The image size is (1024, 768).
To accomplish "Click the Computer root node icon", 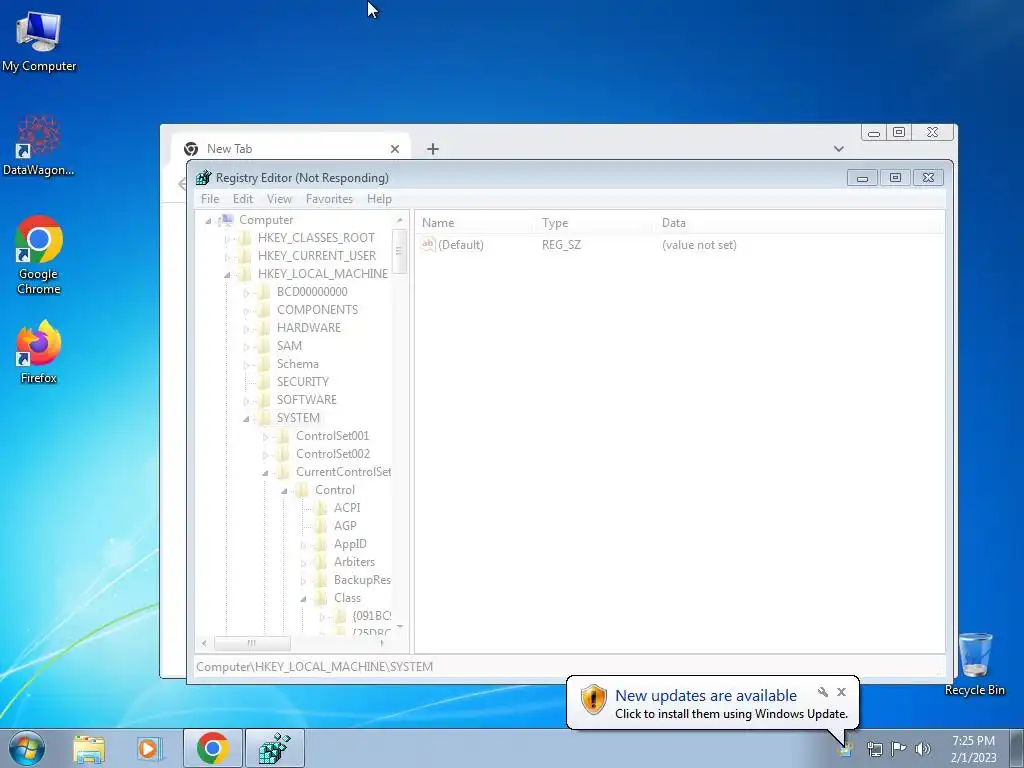I will coord(226,220).
